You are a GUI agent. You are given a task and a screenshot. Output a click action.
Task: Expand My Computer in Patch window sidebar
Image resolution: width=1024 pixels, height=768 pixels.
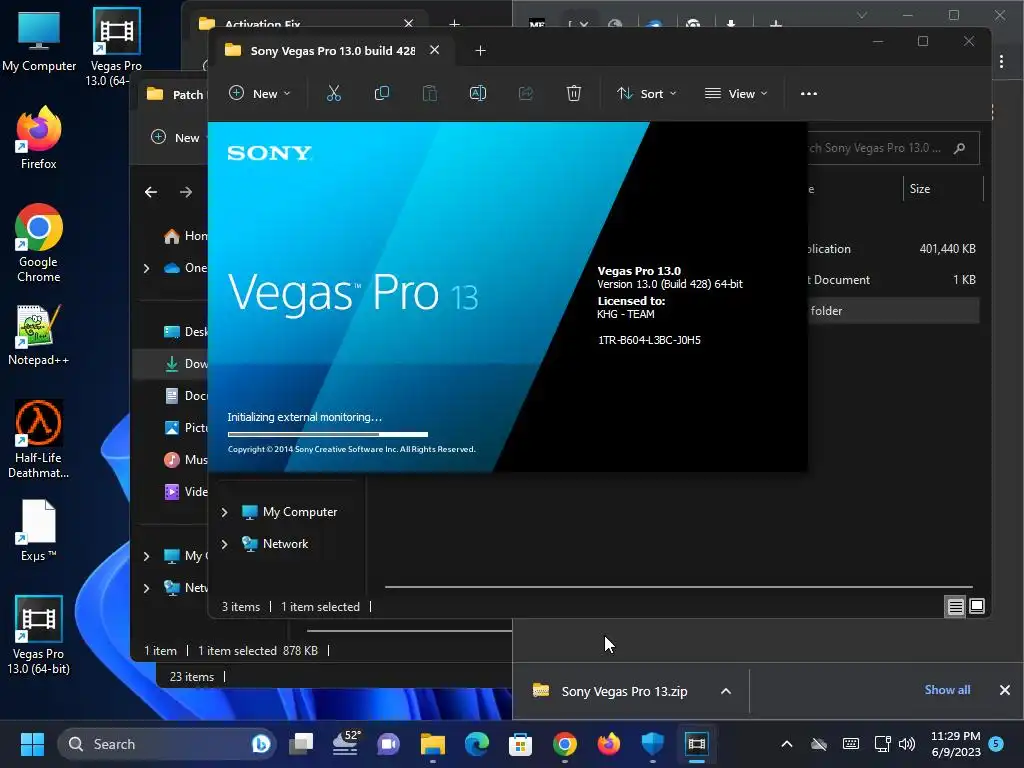[x=146, y=556]
